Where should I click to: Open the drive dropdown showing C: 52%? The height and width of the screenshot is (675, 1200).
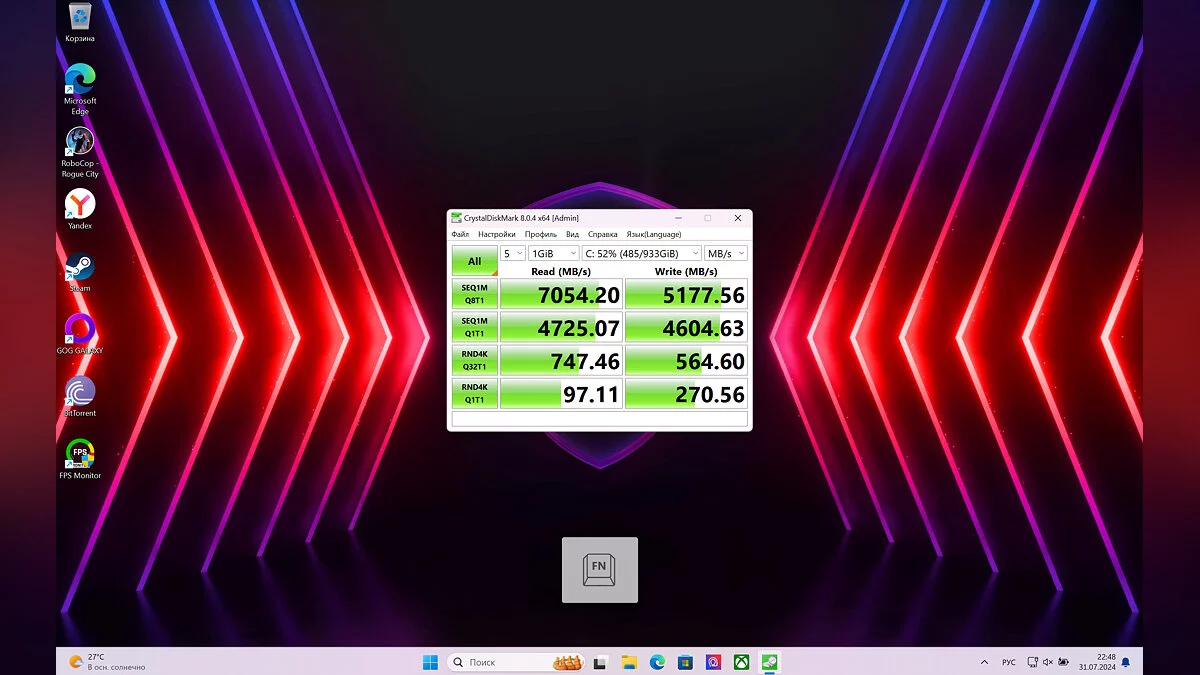point(641,253)
